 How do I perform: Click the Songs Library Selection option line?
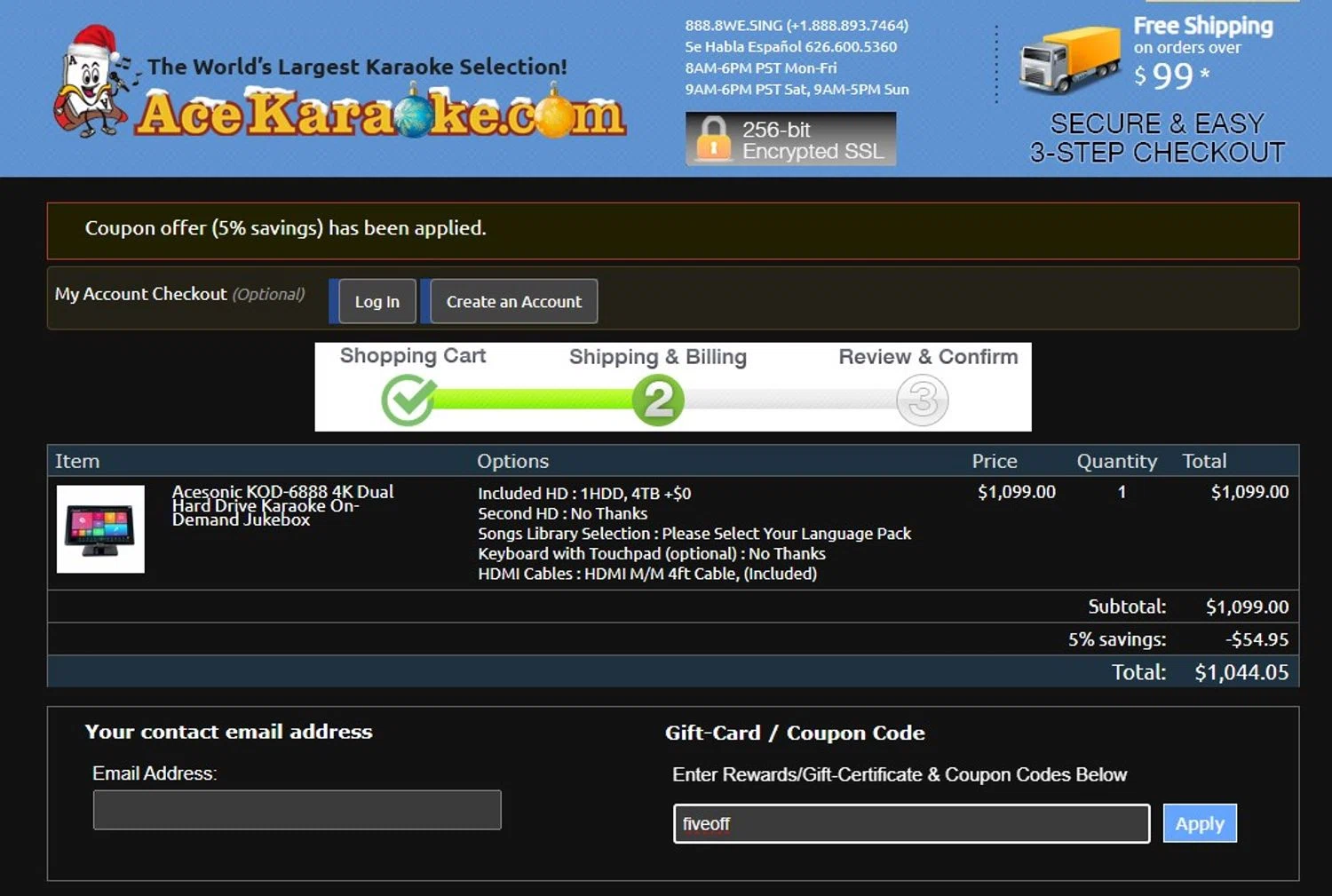point(694,534)
